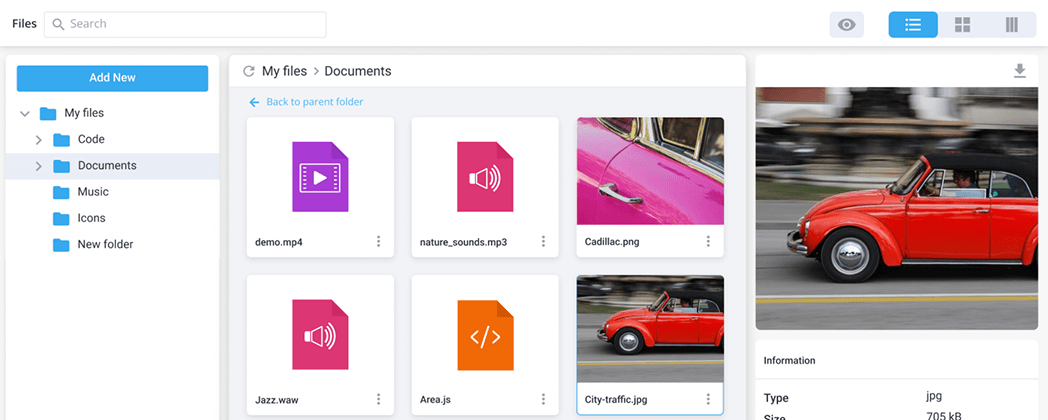Click the back arrow icon
This screenshot has height=420, width=1048.
pyautogui.click(x=254, y=102)
